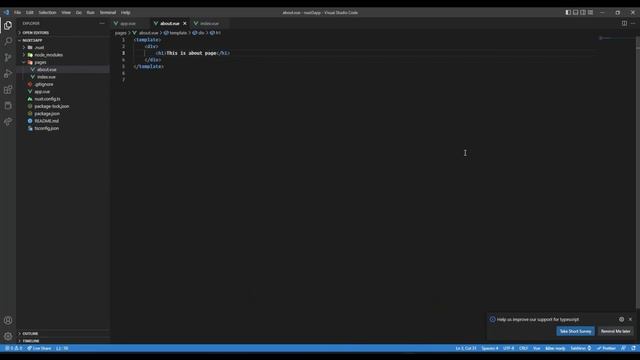This screenshot has height=360, width=640.
Task: Expand the OUTLINE section
Action: coord(63,333)
